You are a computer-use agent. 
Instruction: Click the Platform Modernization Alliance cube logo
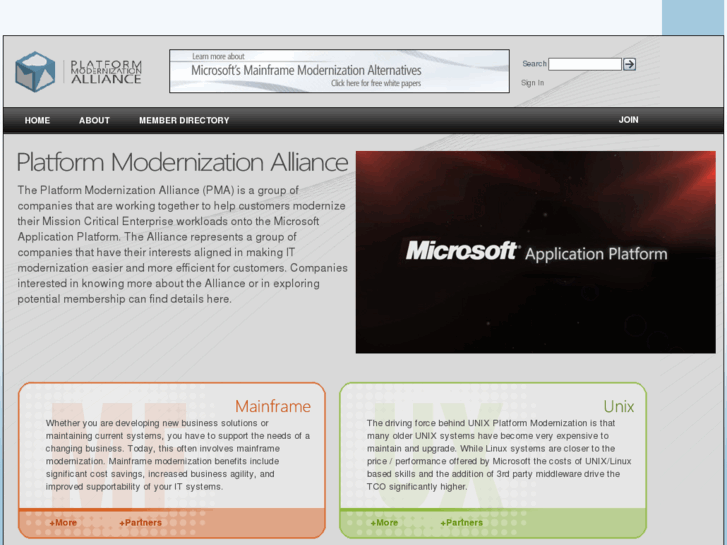[x=35, y=71]
